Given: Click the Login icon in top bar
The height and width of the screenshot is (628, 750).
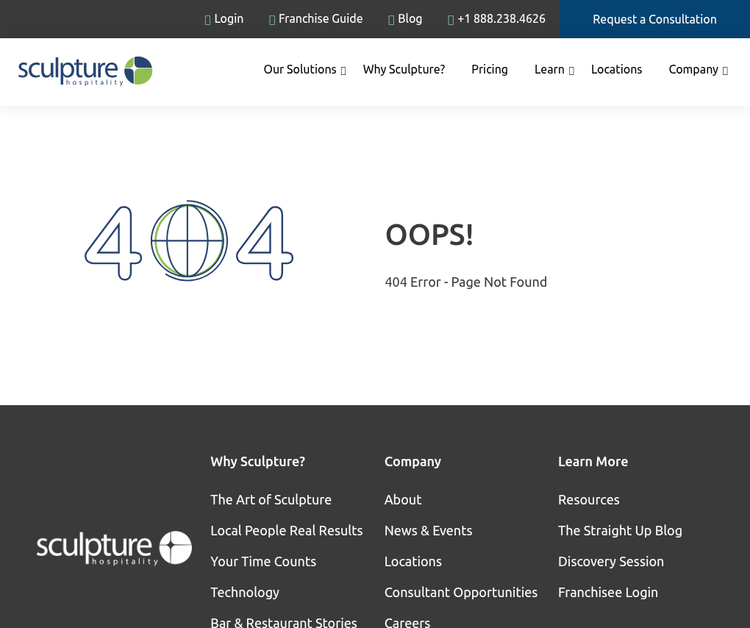Looking at the screenshot, I should click(208, 20).
